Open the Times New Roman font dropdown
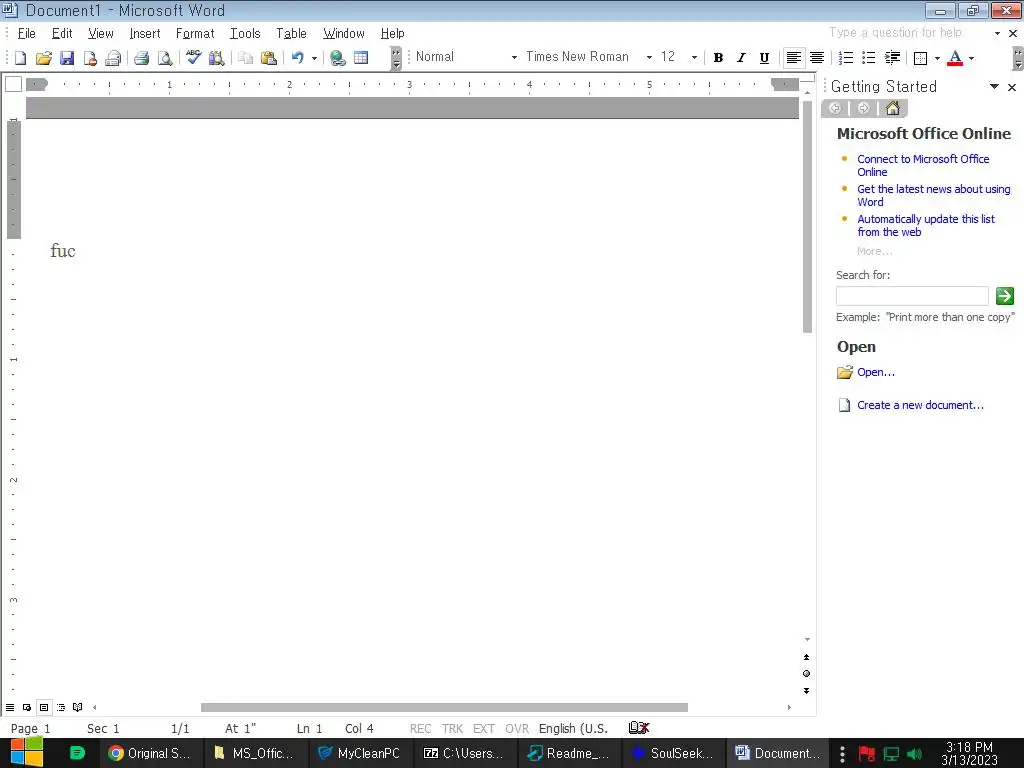Viewport: 1024px width, 768px height. pyautogui.click(x=649, y=57)
